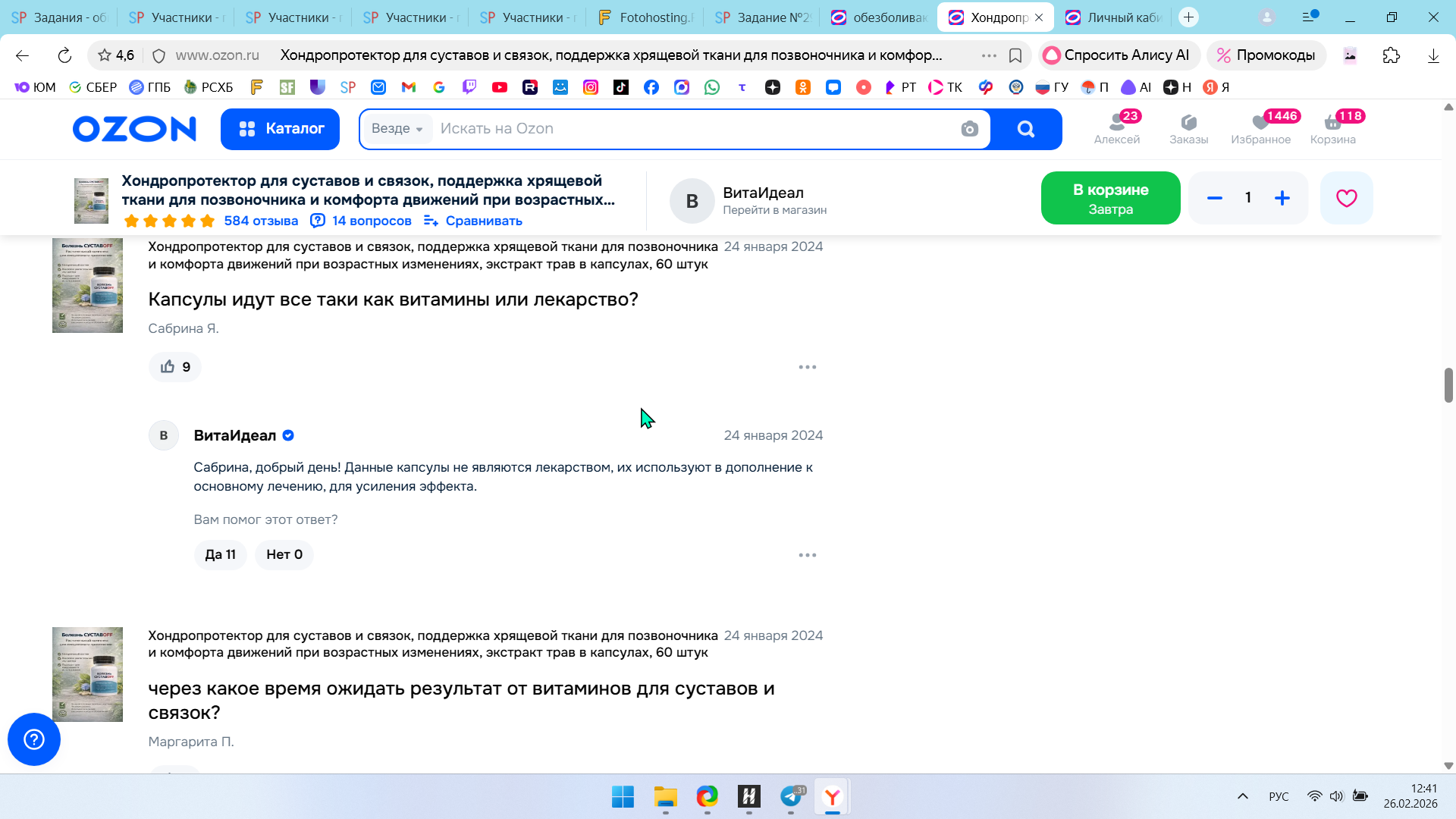1456x819 pixels.
Task: Open the Каталог button
Action: [x=280, y=129]
